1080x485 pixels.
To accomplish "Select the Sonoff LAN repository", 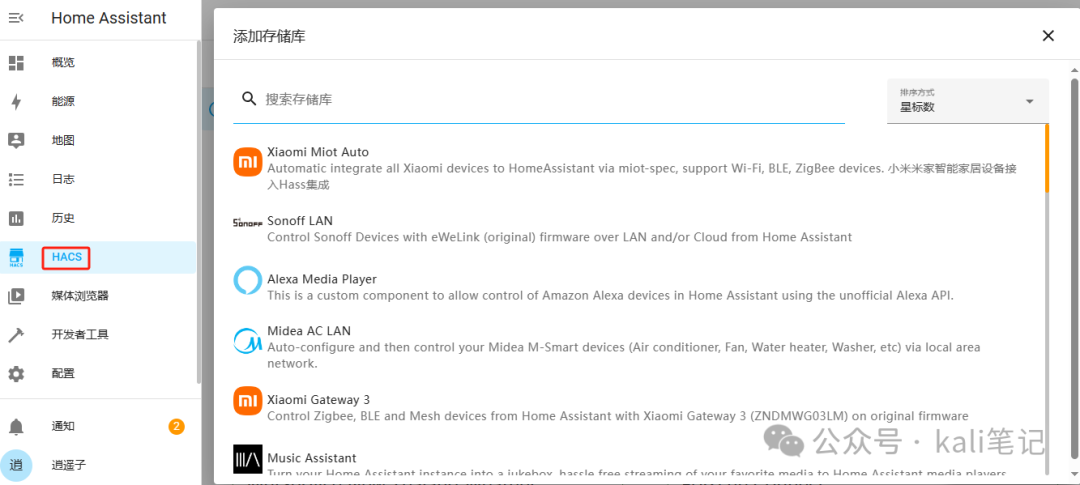I will click(630, 229).
